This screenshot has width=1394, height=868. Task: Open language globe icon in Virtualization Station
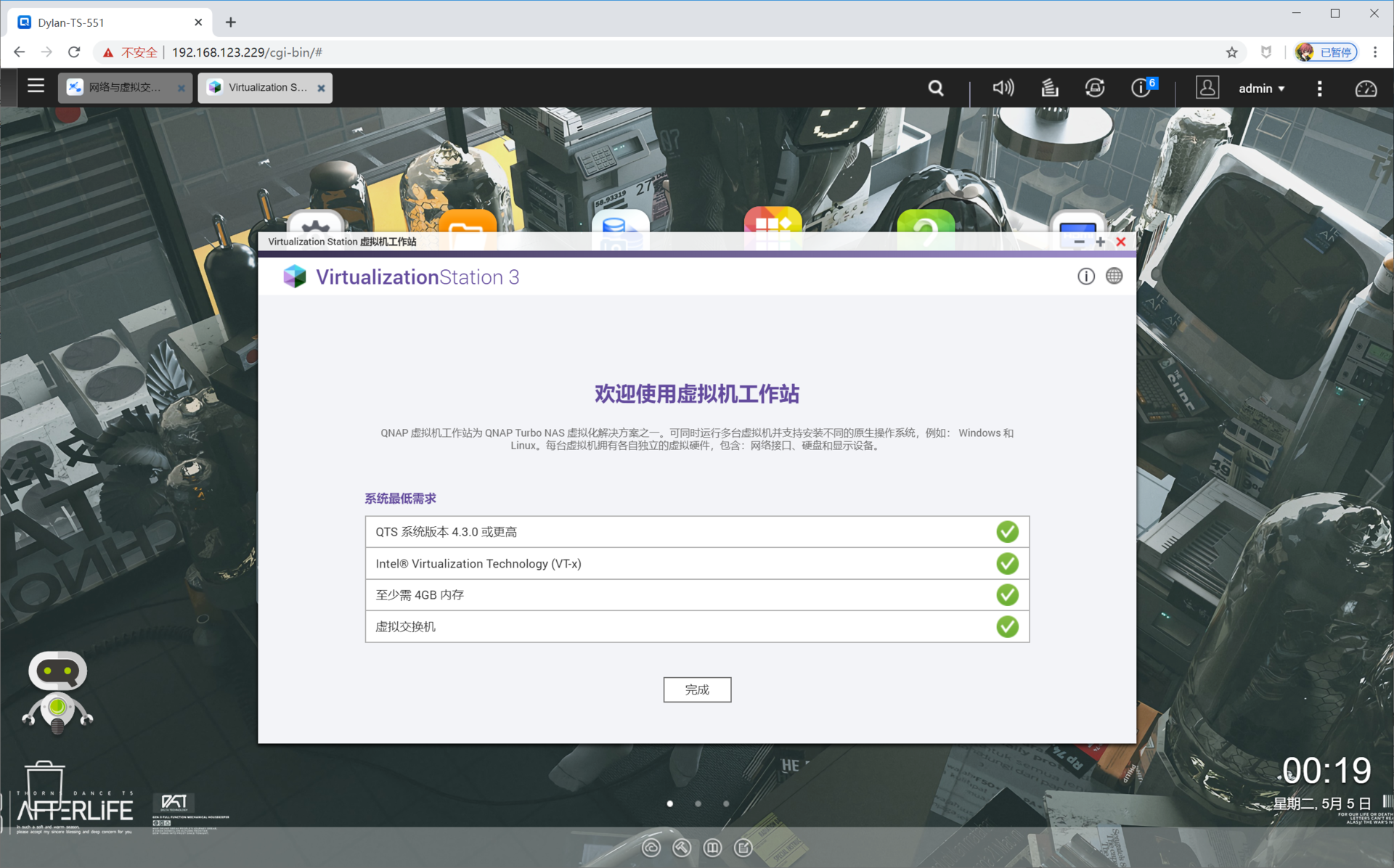[x=1114, y=277]
